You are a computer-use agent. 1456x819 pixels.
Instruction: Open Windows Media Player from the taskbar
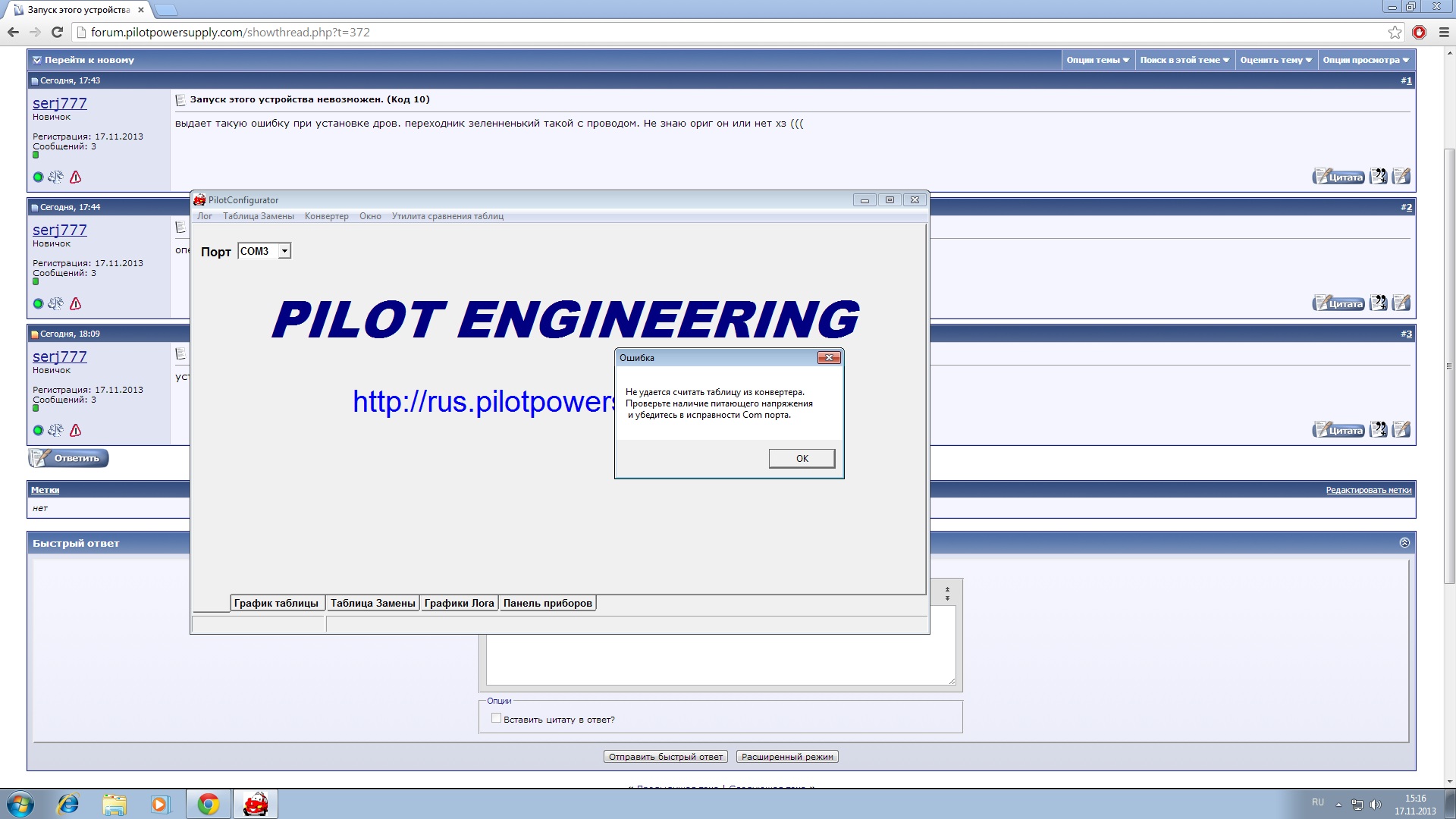[160, 804]
